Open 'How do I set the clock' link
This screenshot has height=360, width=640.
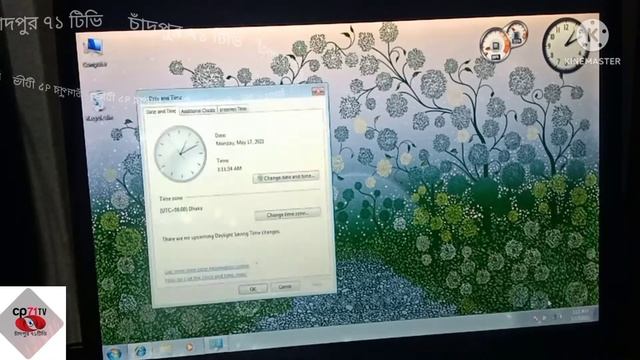coord(206,278)
